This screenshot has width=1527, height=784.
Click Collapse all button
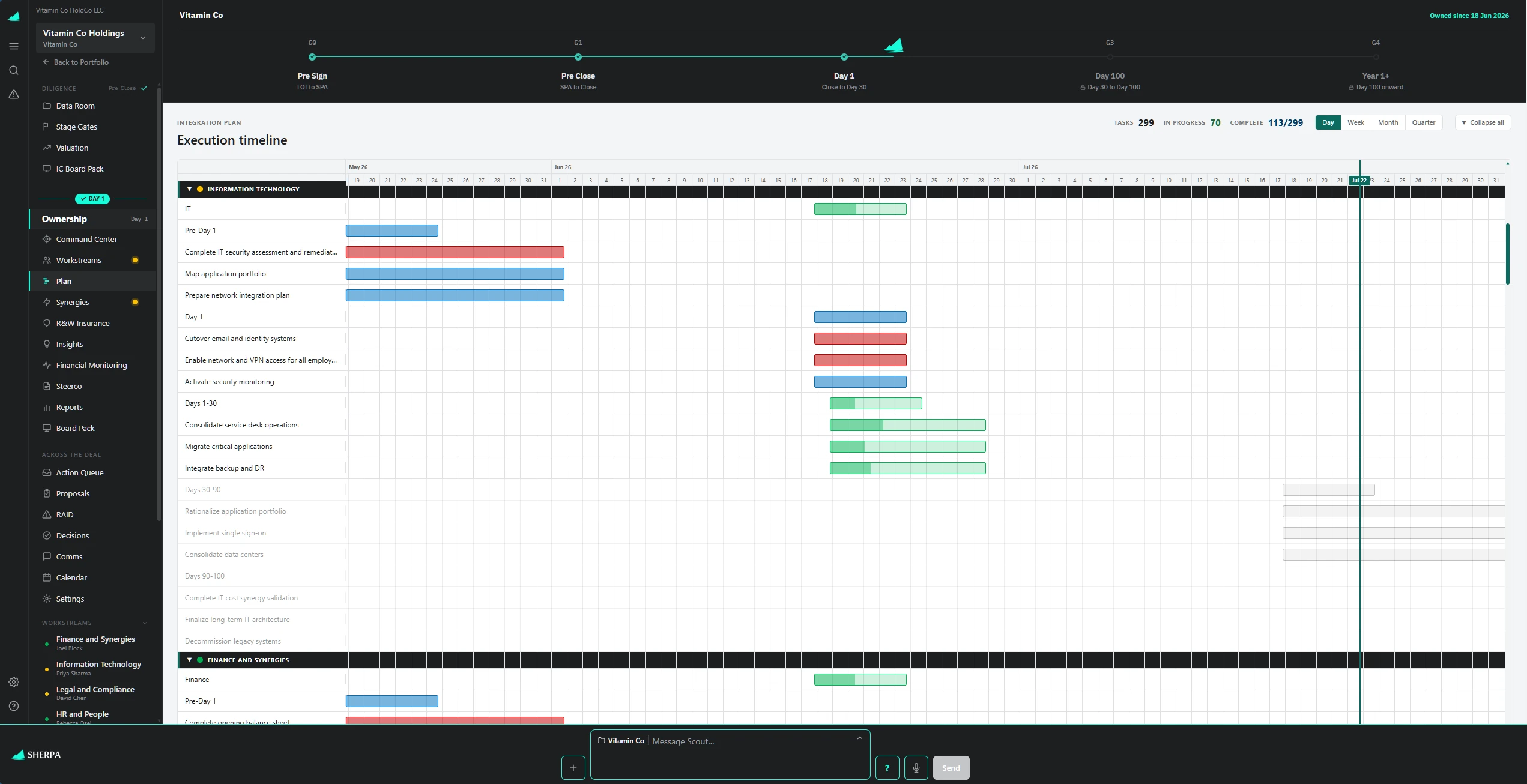click(1483, 122)
